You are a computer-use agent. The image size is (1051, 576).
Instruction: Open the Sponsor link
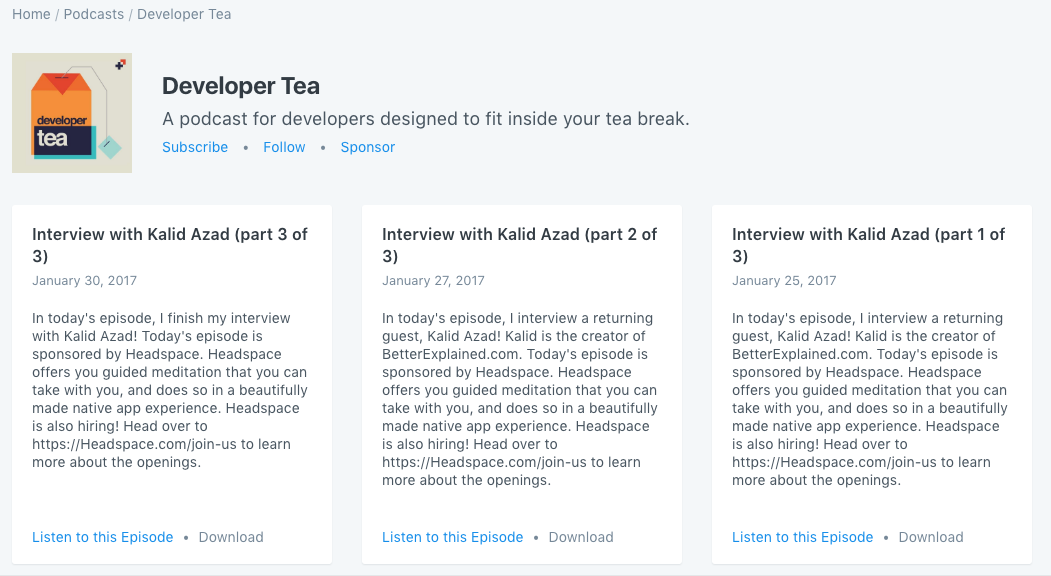coord(367,147)
